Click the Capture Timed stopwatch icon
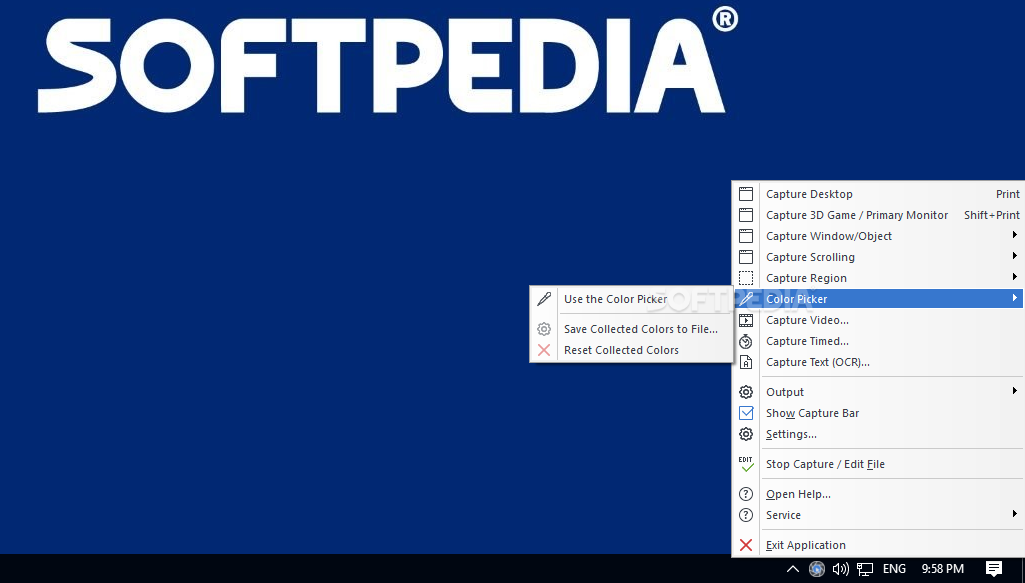The image size is (1025, 583). coord(746,341)
